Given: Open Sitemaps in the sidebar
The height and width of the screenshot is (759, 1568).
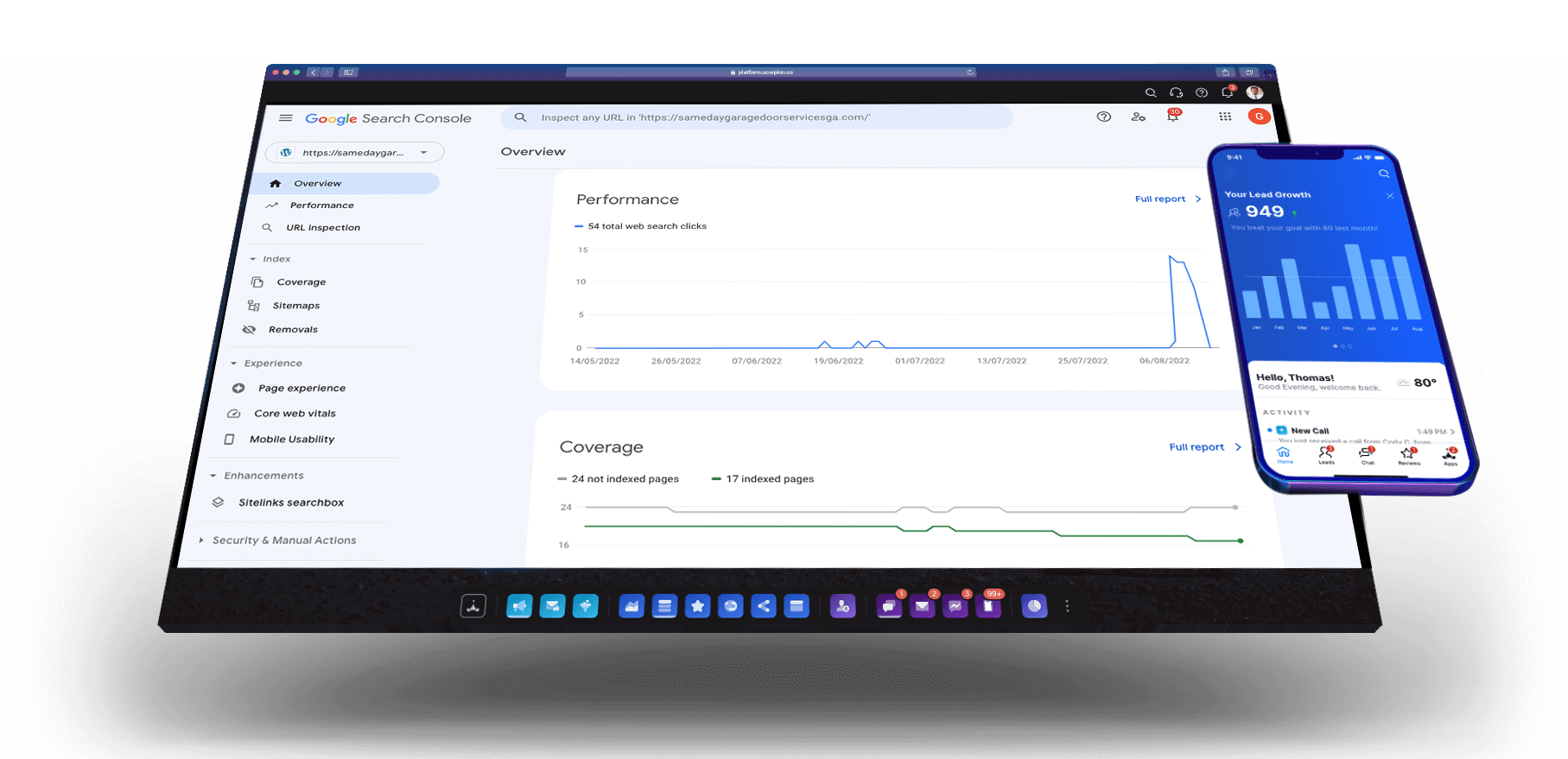Looking at the screenshot, I should click(x=295, y=306).
